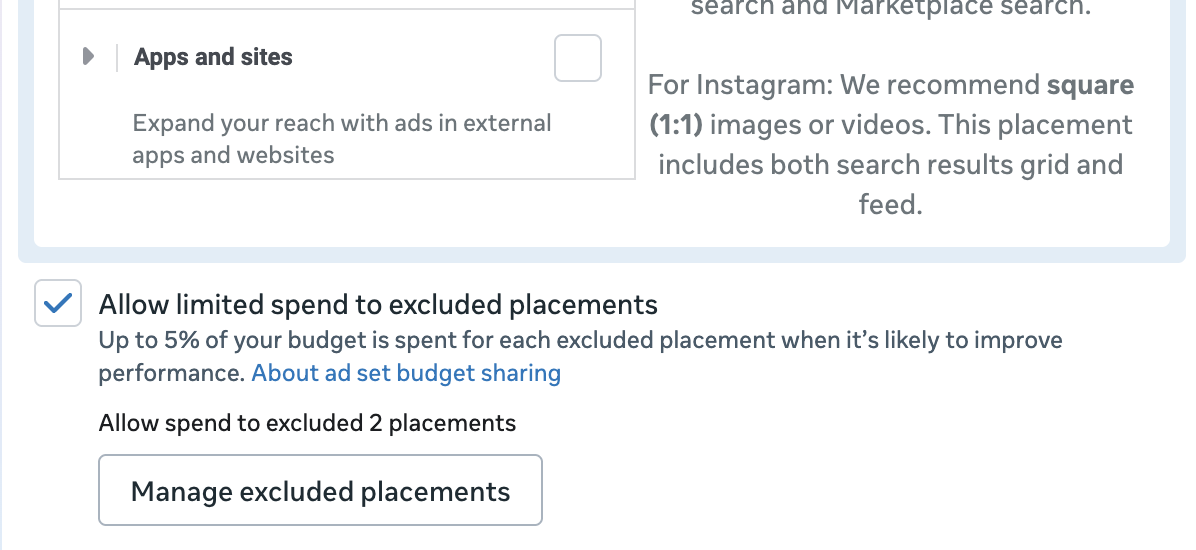Click the "Up to 5% of your budget" text
Image resolution: width=1196 pixels, height=550 pixels.
(580, 341)
